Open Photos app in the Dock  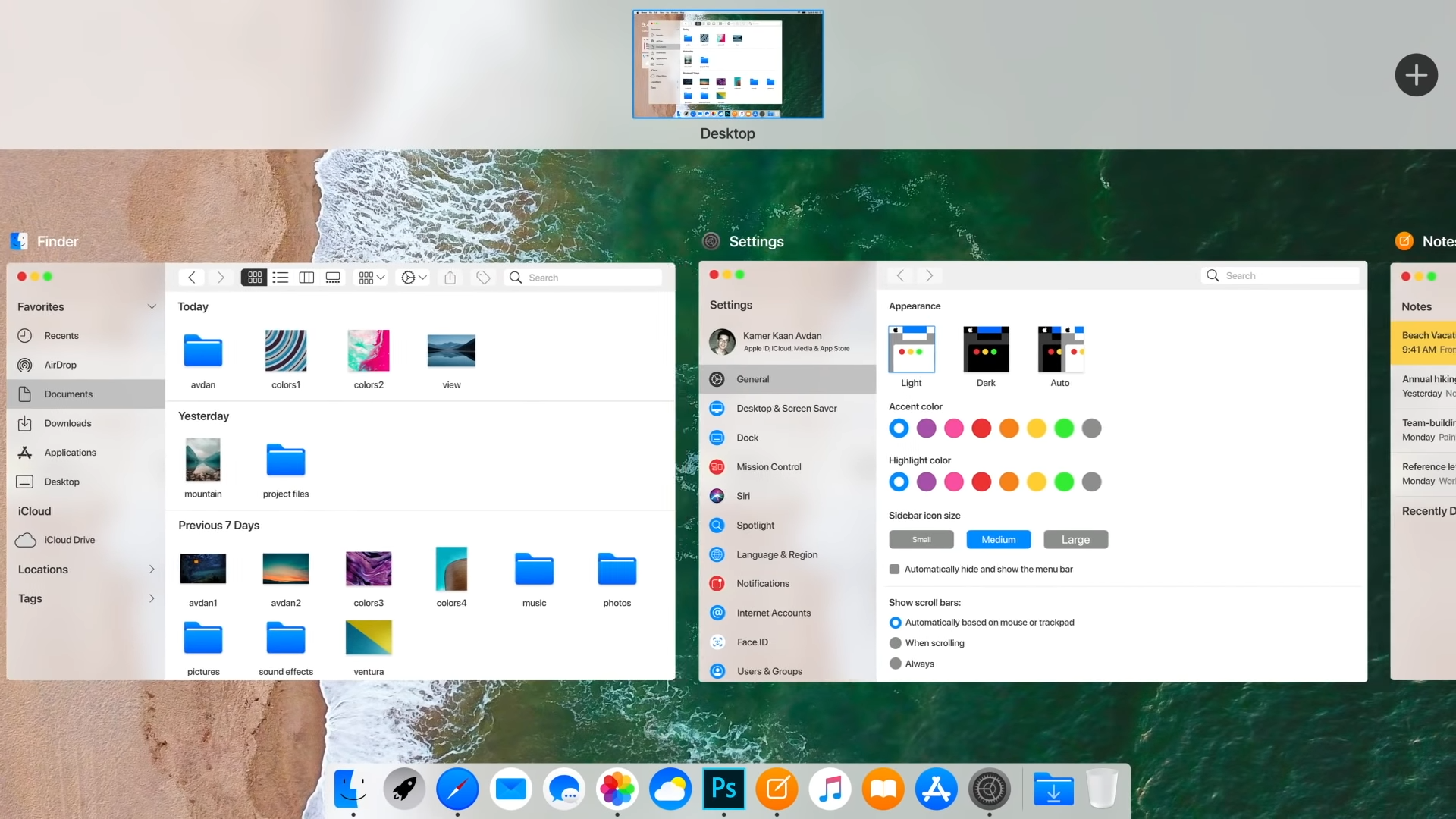coord(617,789)
